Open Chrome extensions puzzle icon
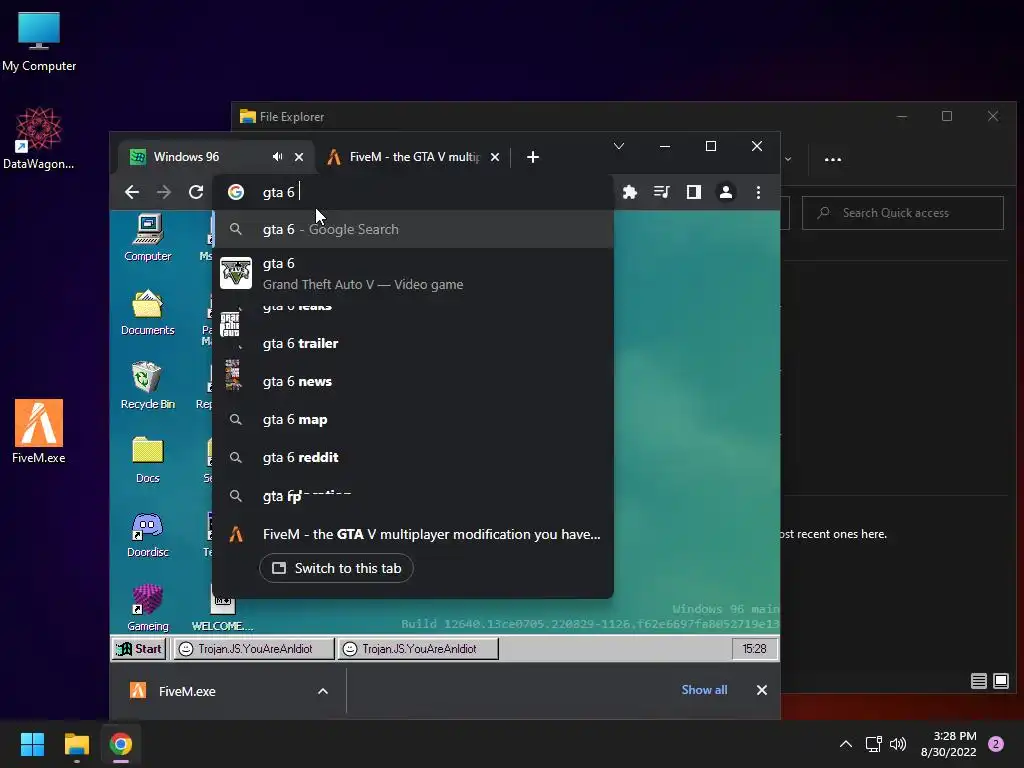 630,192
